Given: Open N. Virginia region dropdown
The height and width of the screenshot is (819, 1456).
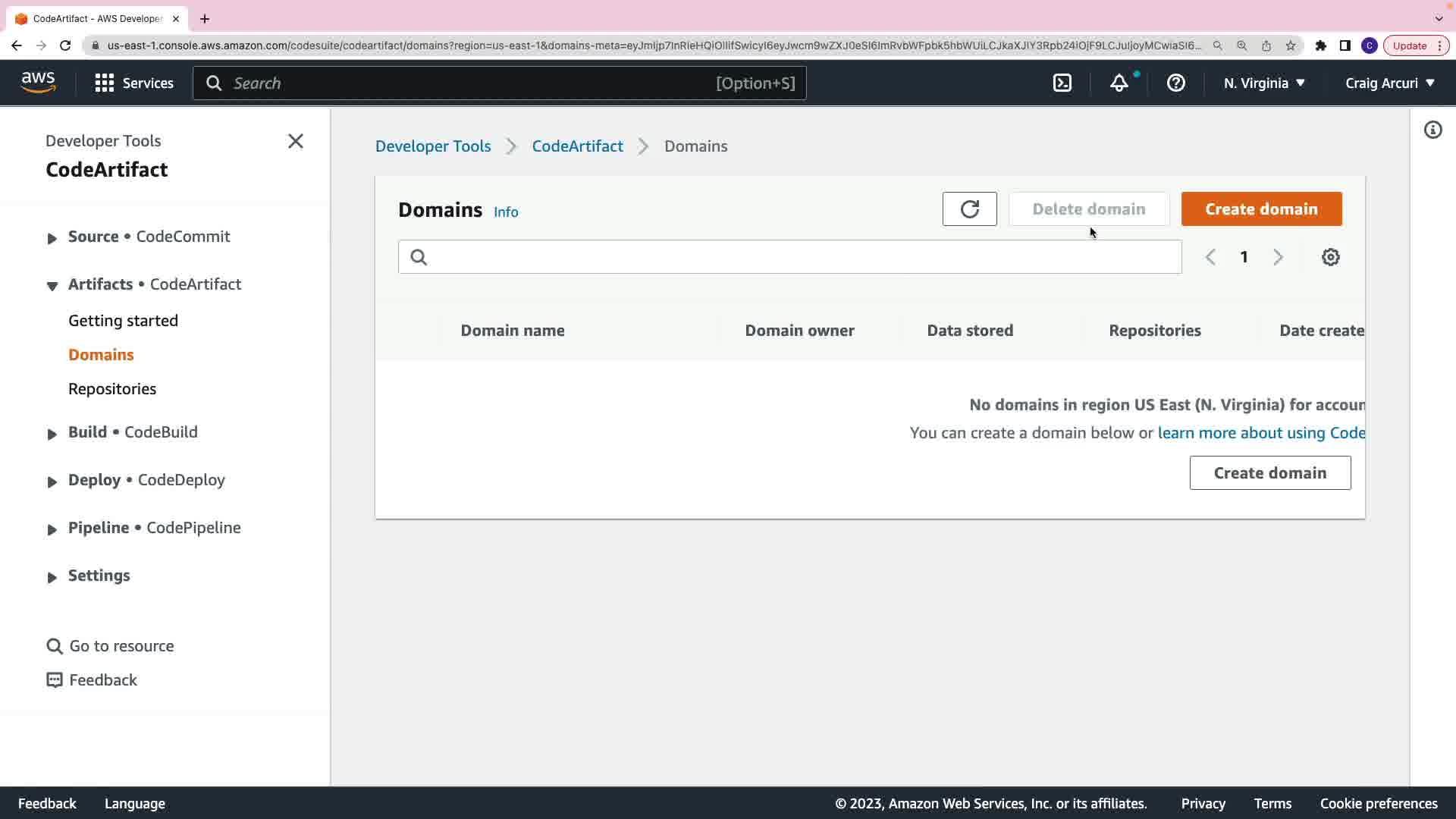Looking at the screenshot, I should tap(1263, 83).
